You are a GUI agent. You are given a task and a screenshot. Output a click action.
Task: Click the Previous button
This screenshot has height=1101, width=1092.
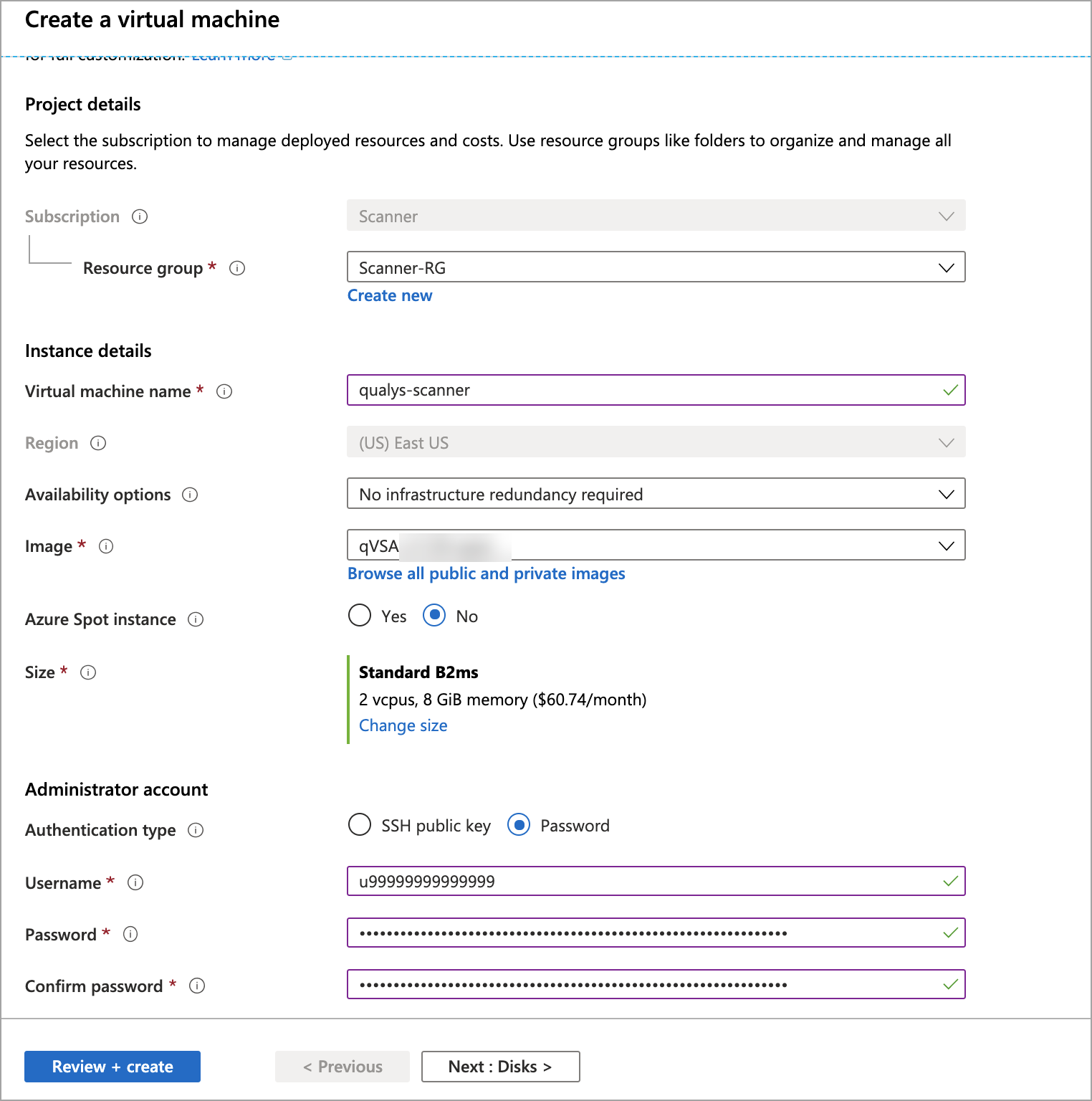pyautogui.click(x=342, y=1066)
